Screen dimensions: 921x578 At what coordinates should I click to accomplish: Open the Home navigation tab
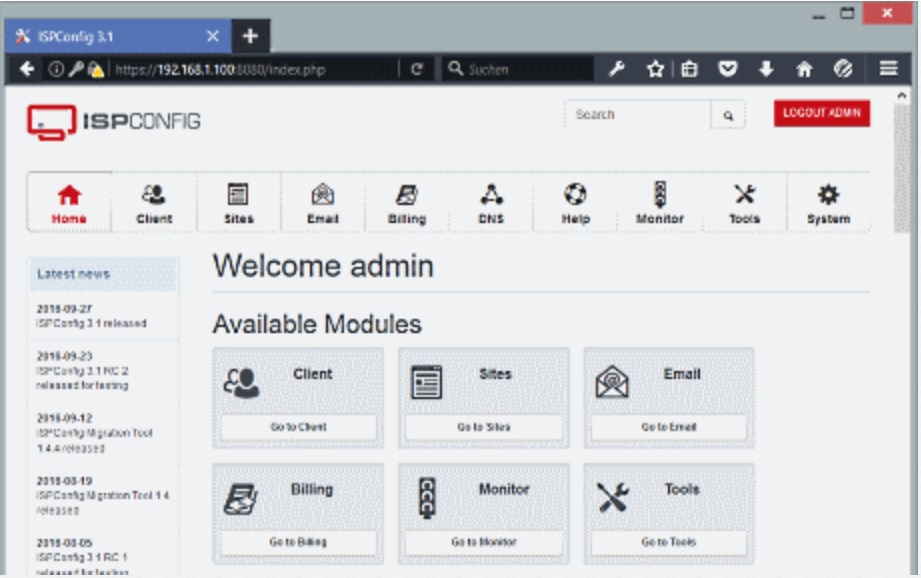pyautogui.click(x=69, y=203)
